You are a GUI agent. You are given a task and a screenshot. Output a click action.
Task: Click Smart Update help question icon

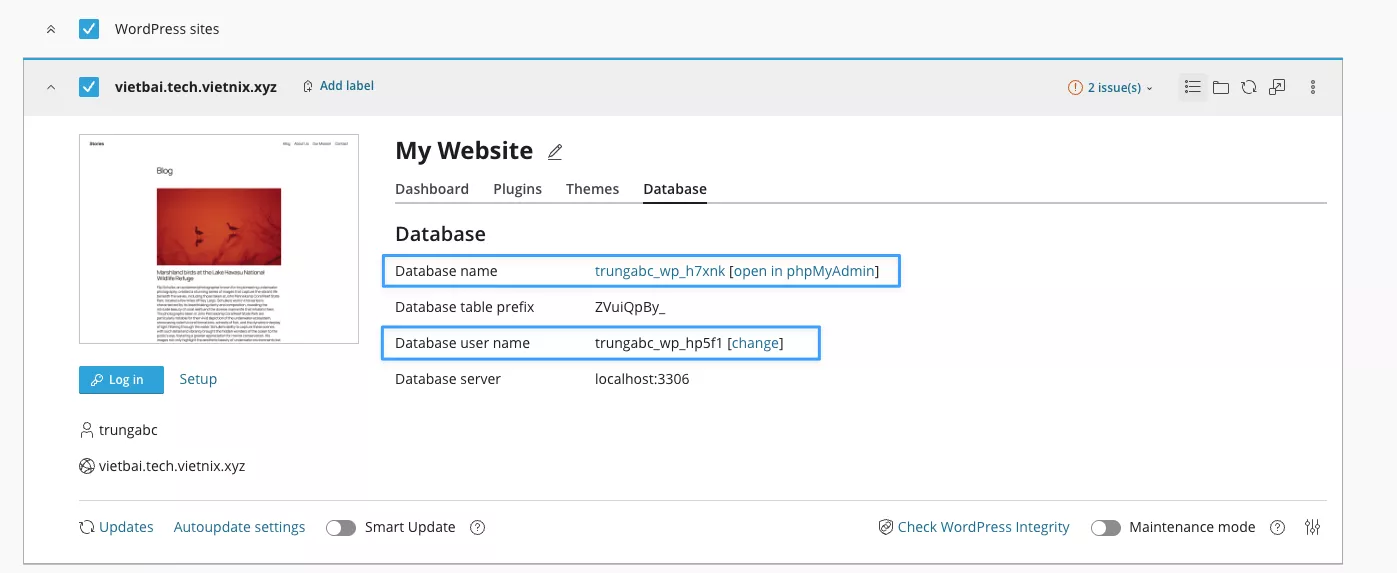pyautogui.click(x=478, y=527)
